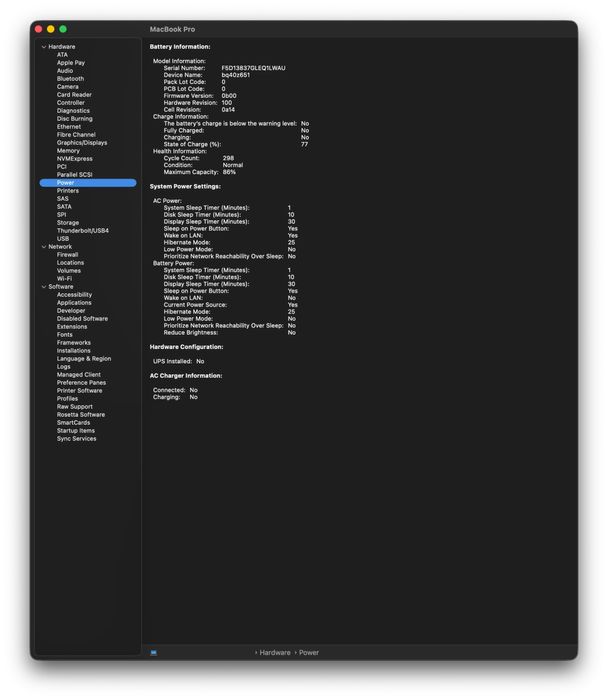Select Disc Burning in the sidebar

[75, 119]
